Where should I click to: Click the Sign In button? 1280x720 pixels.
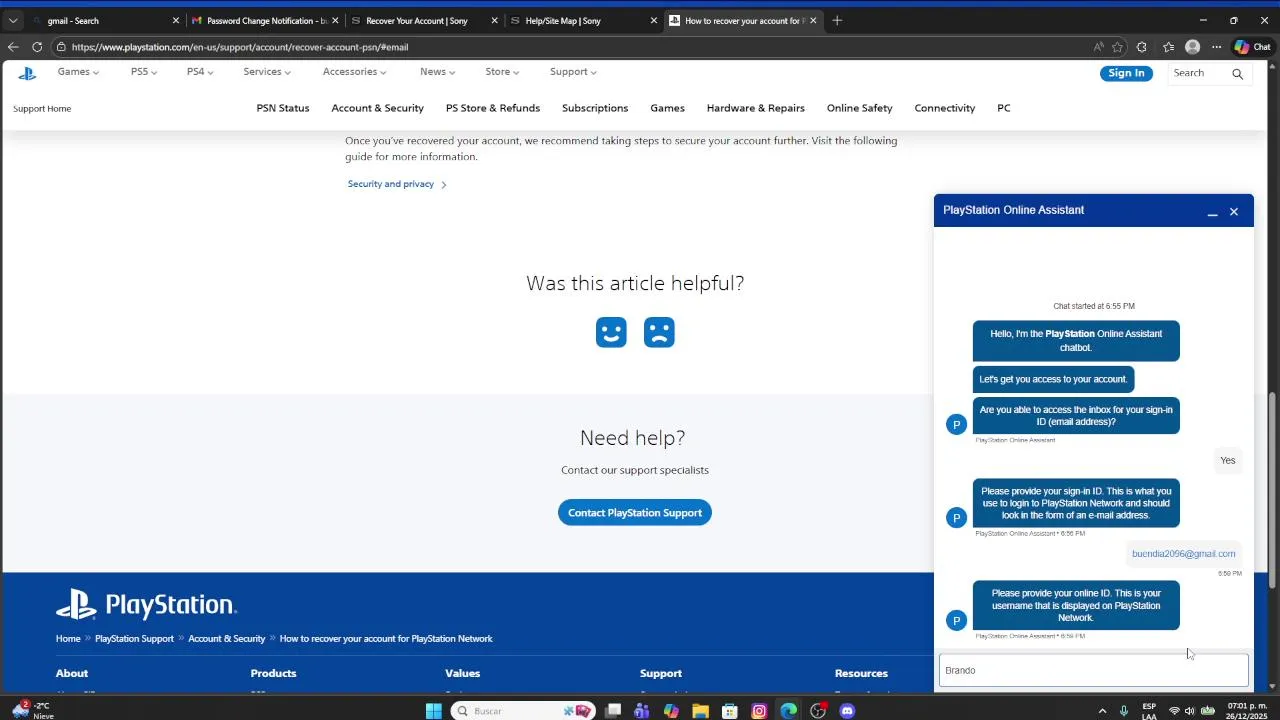coord(1126,73)
